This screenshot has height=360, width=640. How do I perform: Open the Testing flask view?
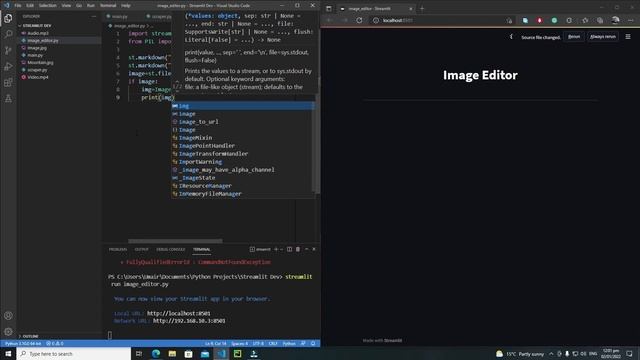click(x=8, y=98)
